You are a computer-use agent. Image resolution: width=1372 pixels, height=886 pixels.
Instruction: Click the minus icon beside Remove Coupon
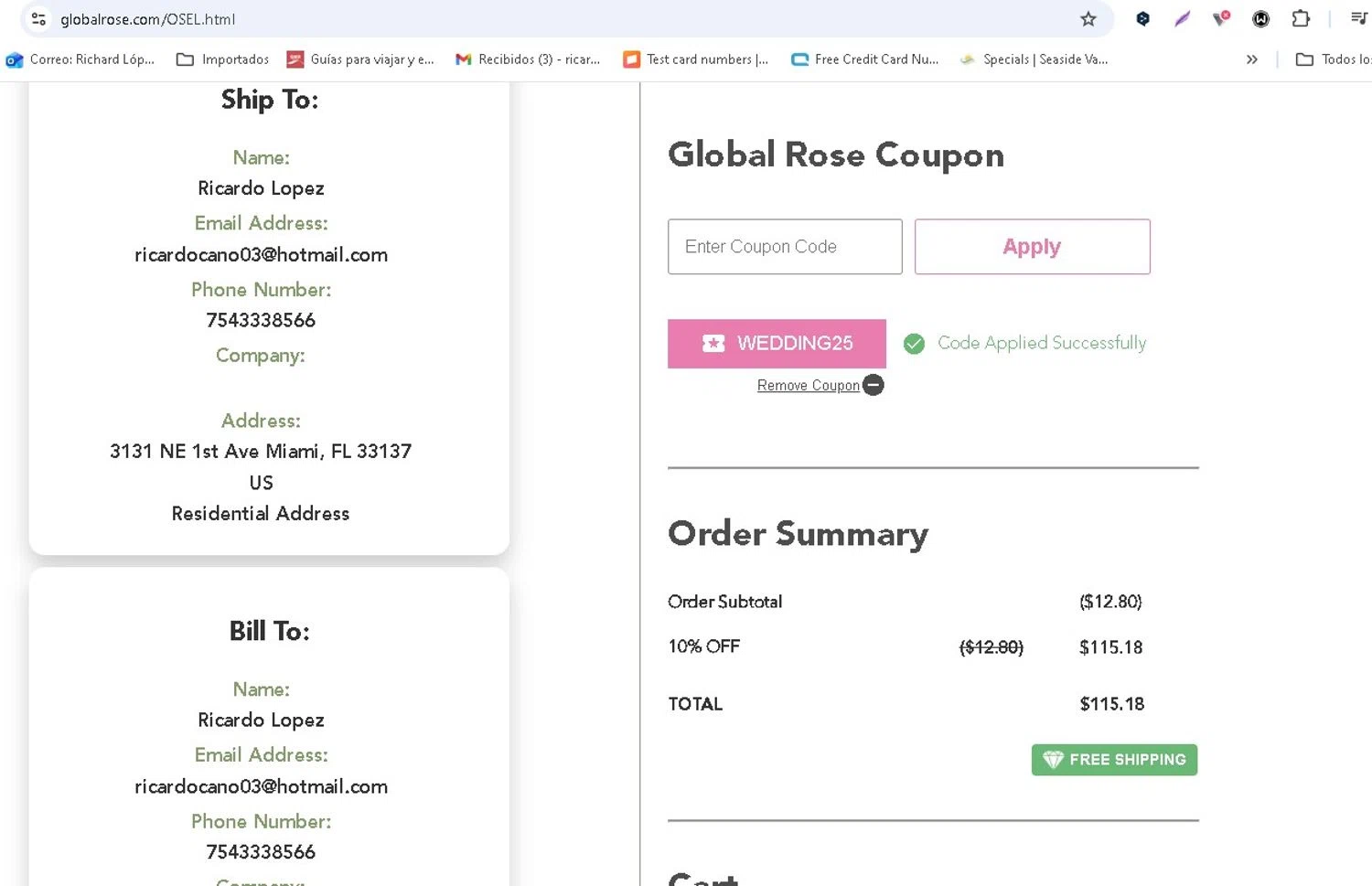[x=874, y=386]
